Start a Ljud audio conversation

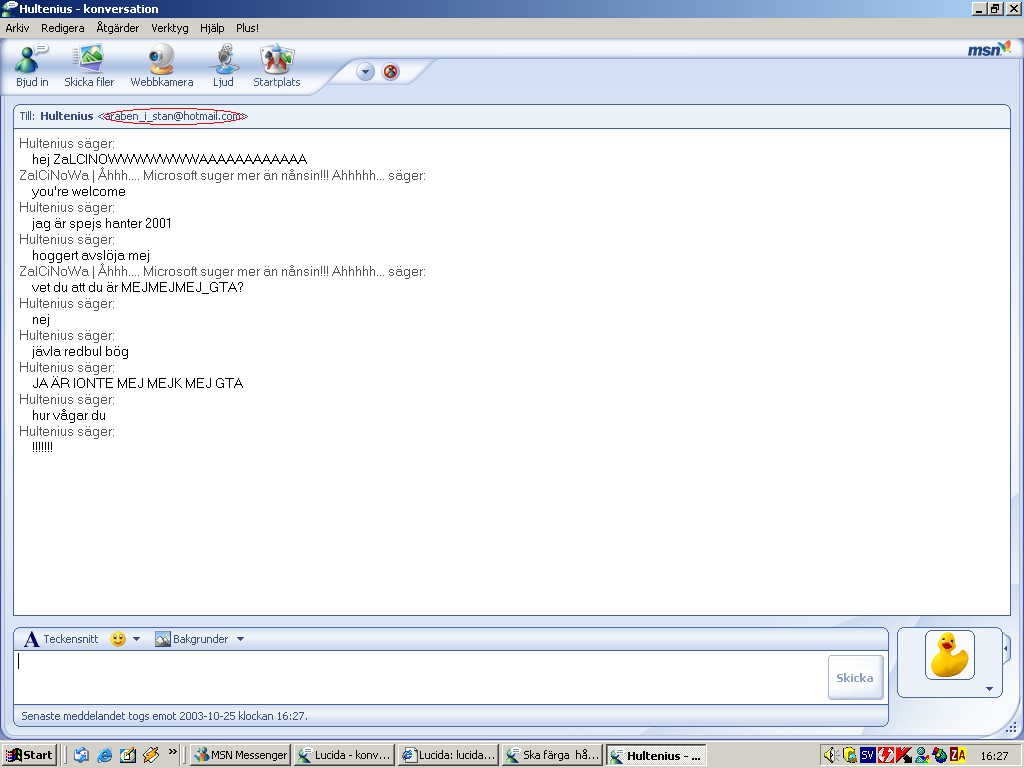tap(223, 65)
